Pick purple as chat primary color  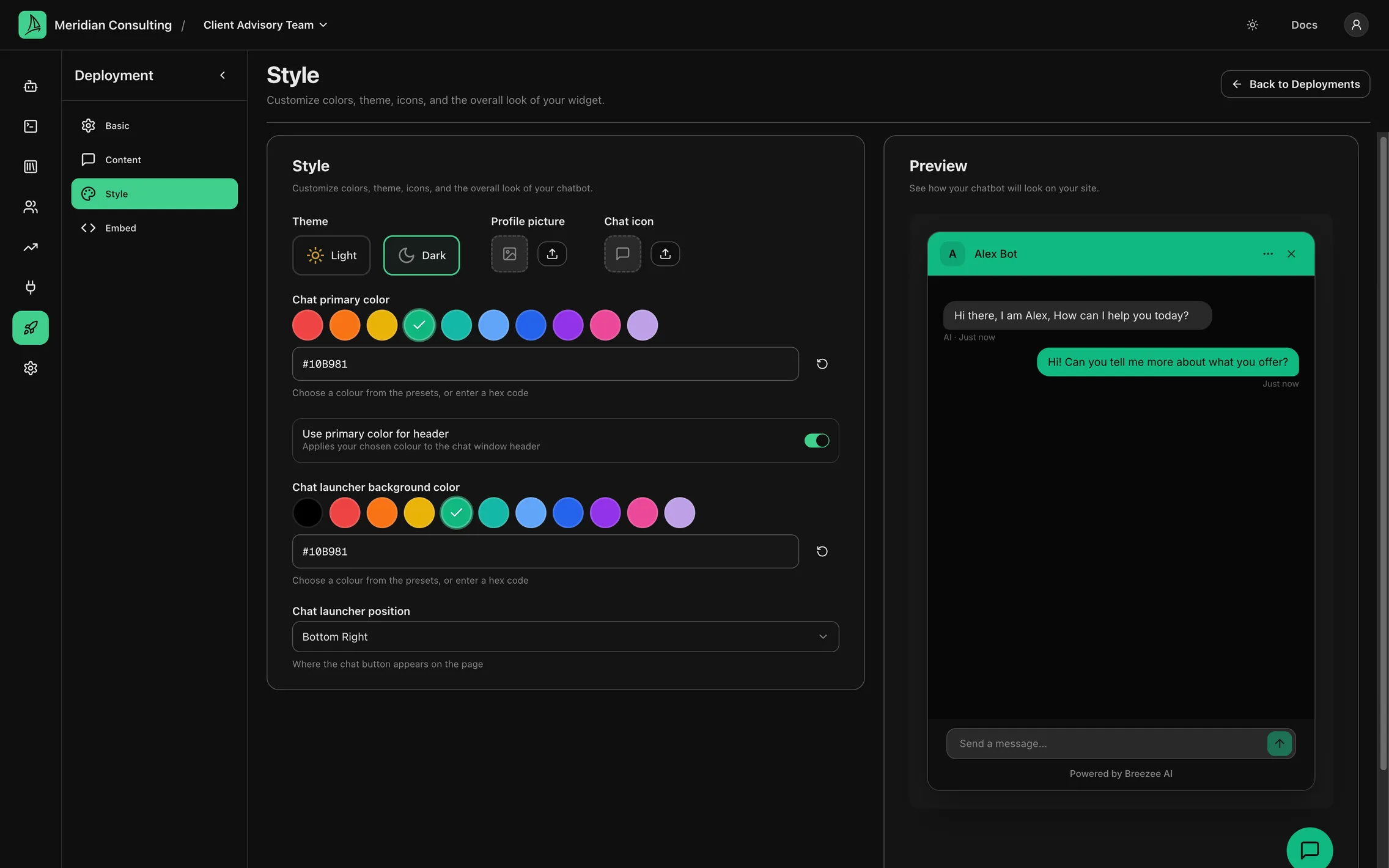[x=568, y=325]
